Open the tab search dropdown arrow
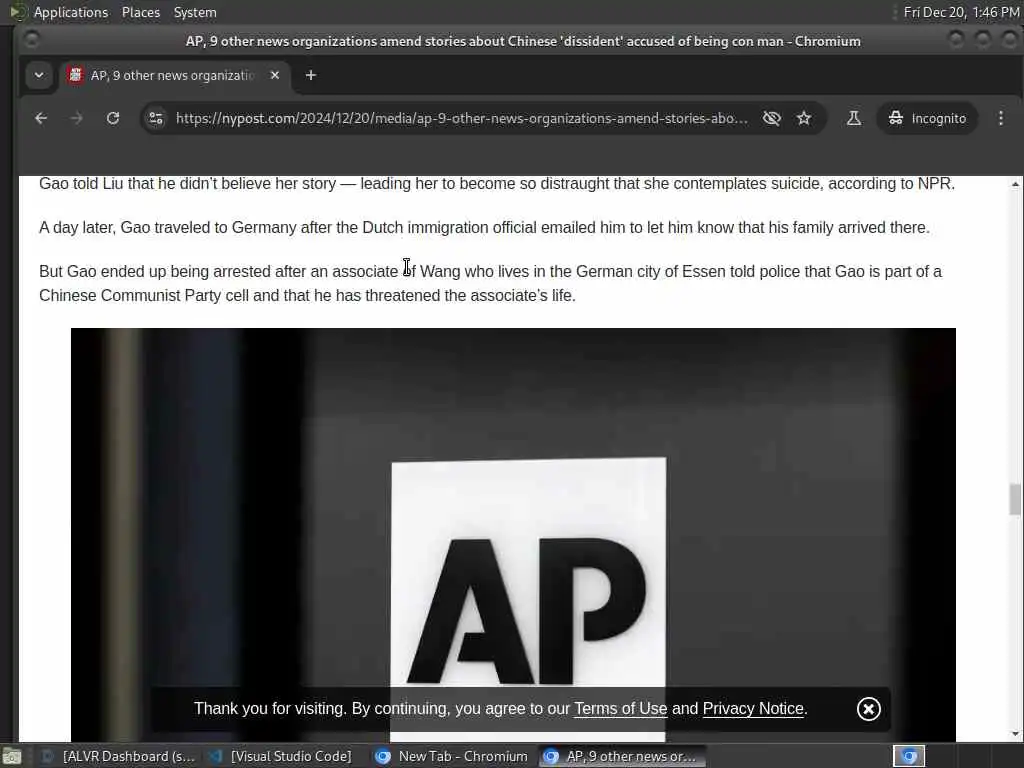Image resolution: width=1024 pixels, height=768 pixels. pos(39,75)
